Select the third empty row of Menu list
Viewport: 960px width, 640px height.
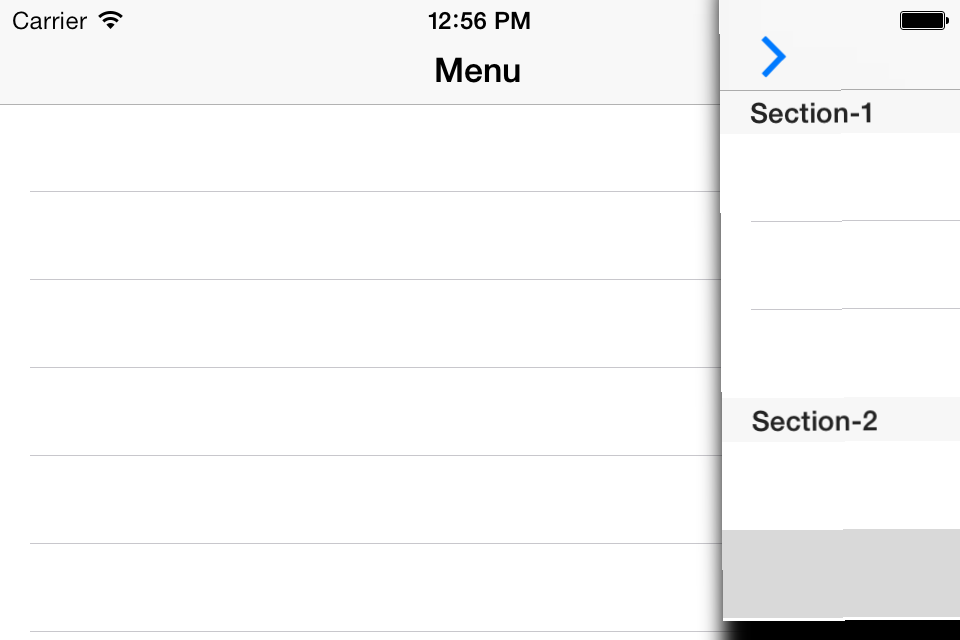(x=360, y=324)
